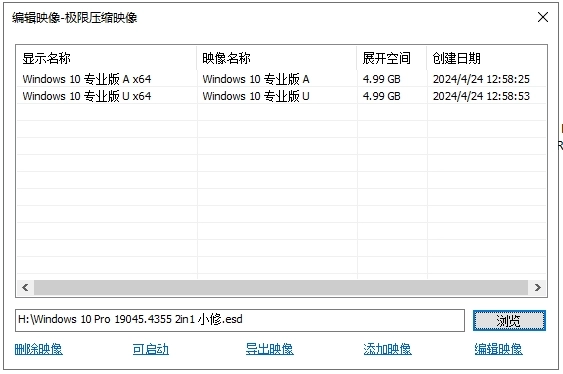The height and width of the screenshot is (374, 563).
Task: Sort by 创建日期 column header
Action: point(487,58)
